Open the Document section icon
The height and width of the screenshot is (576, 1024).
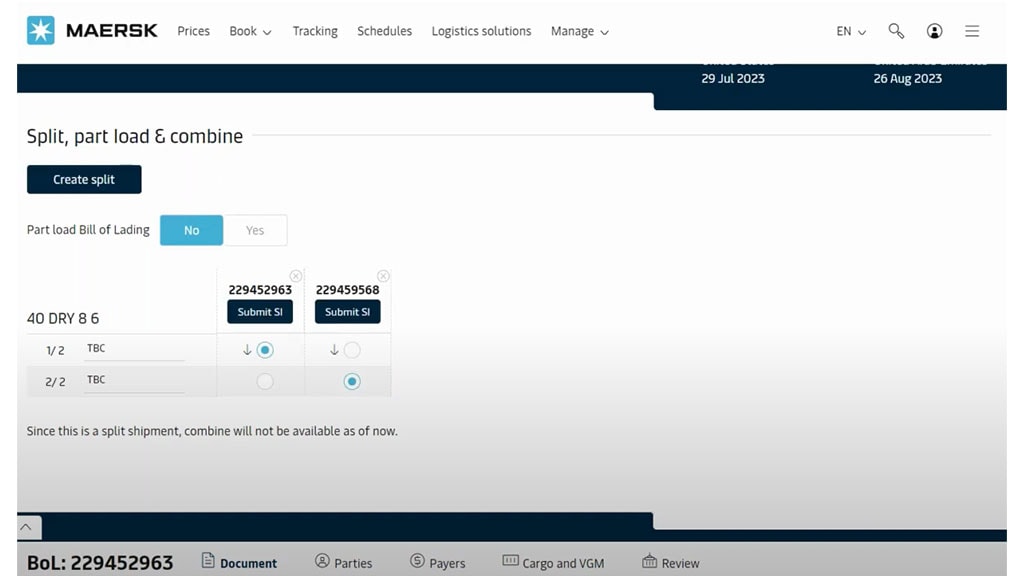coord(209,562)
